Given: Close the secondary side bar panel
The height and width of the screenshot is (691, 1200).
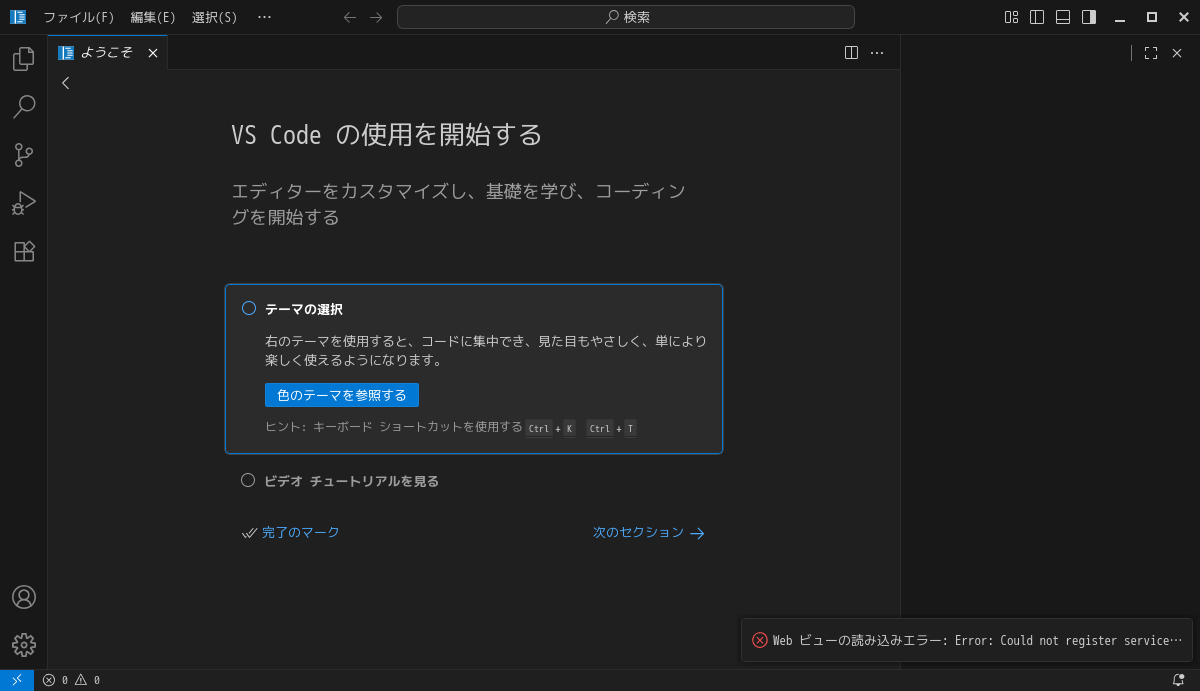Looking at the screenshot, I should pos(1177,53).
